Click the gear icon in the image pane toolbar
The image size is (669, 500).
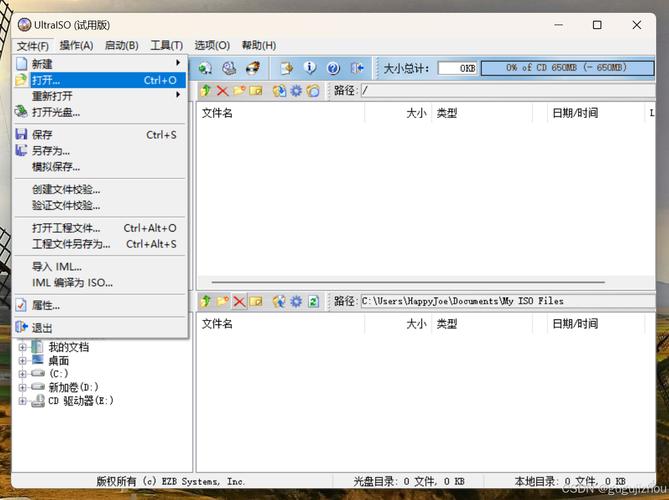[296, 90]
